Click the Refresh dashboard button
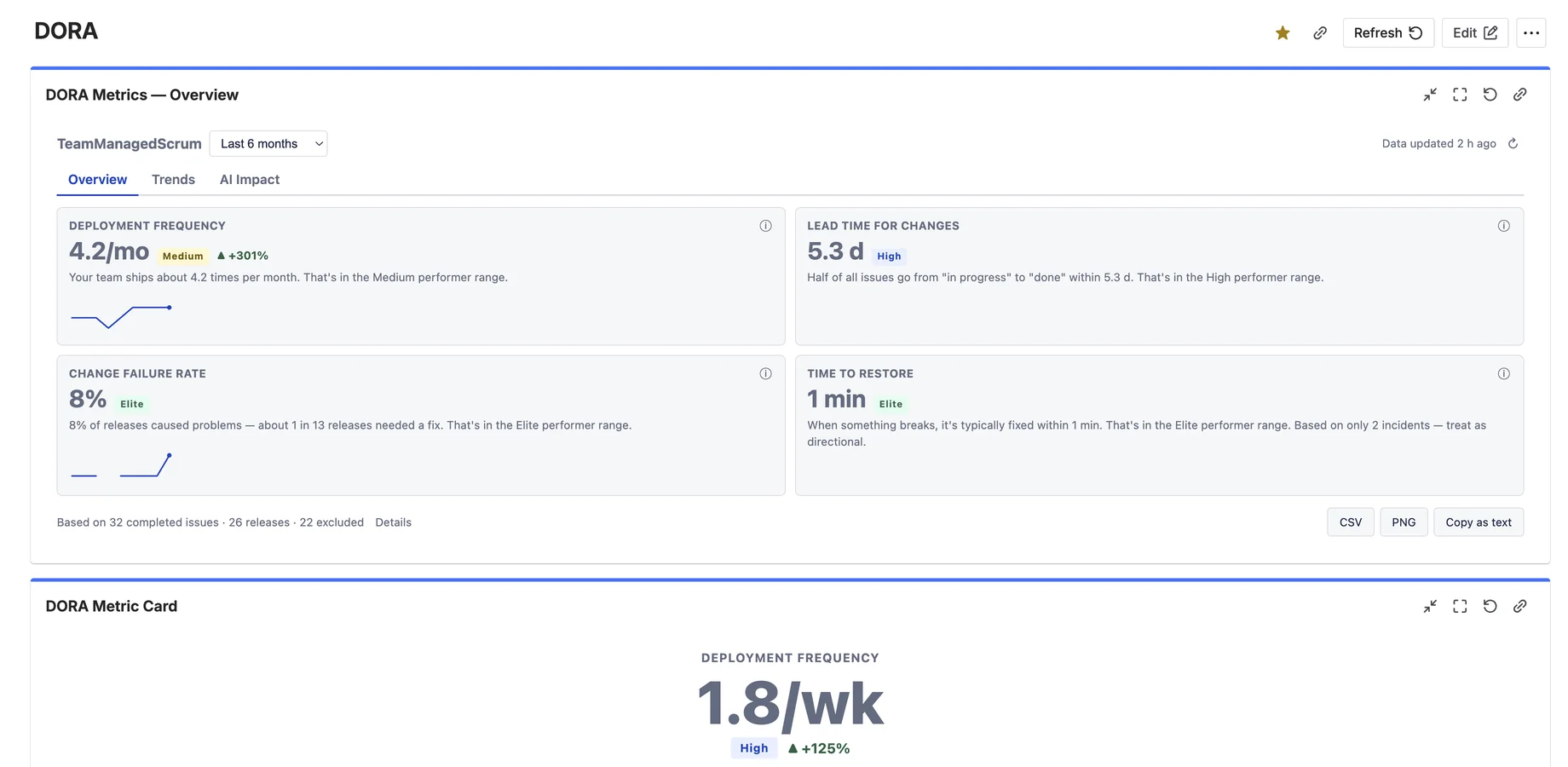This screenshot has height=767, width=1568. (1388, 32)
